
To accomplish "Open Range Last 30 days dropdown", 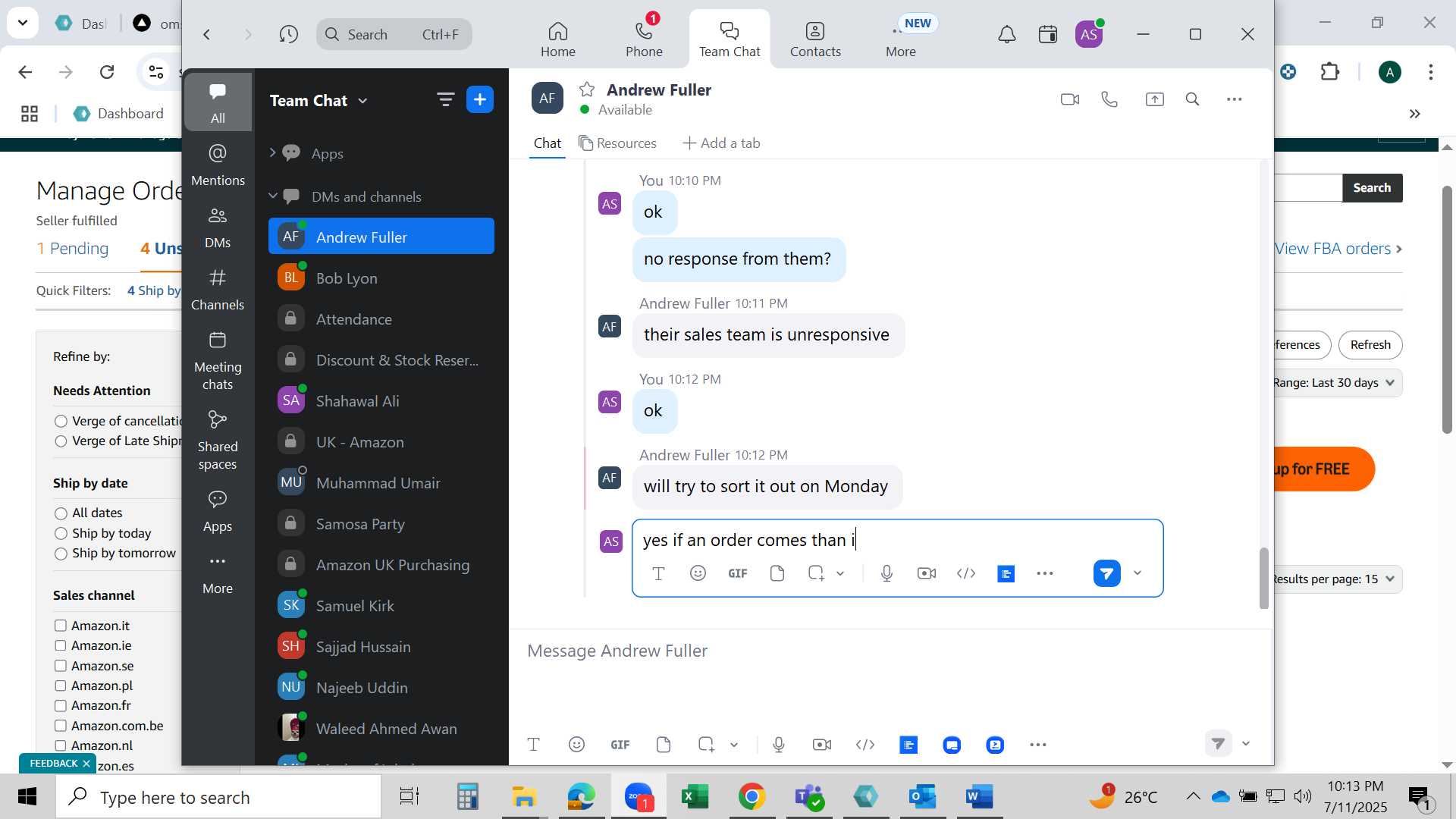I will 1336,383.
